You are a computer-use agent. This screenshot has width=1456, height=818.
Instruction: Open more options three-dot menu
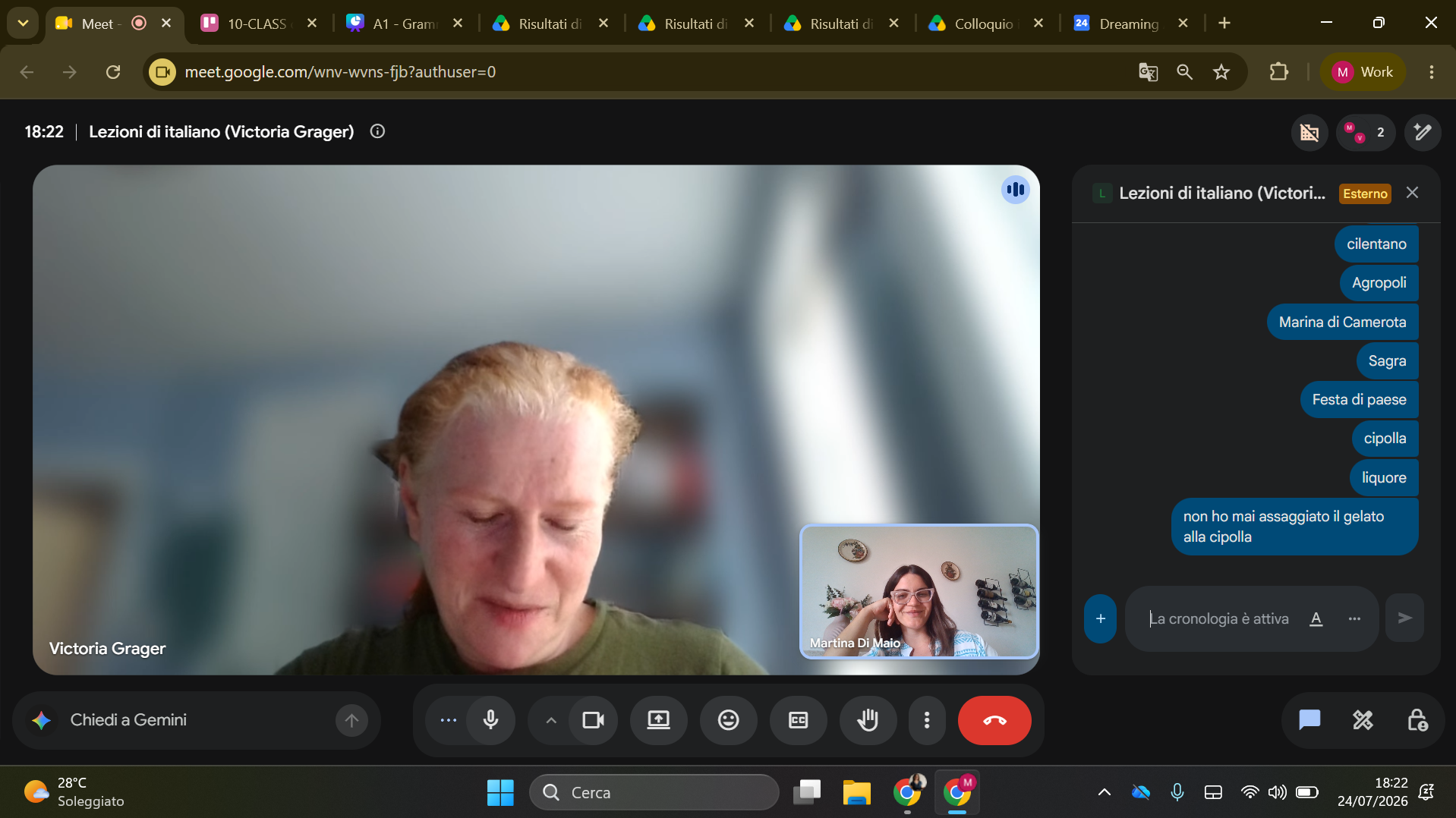(x=927, y=720)
